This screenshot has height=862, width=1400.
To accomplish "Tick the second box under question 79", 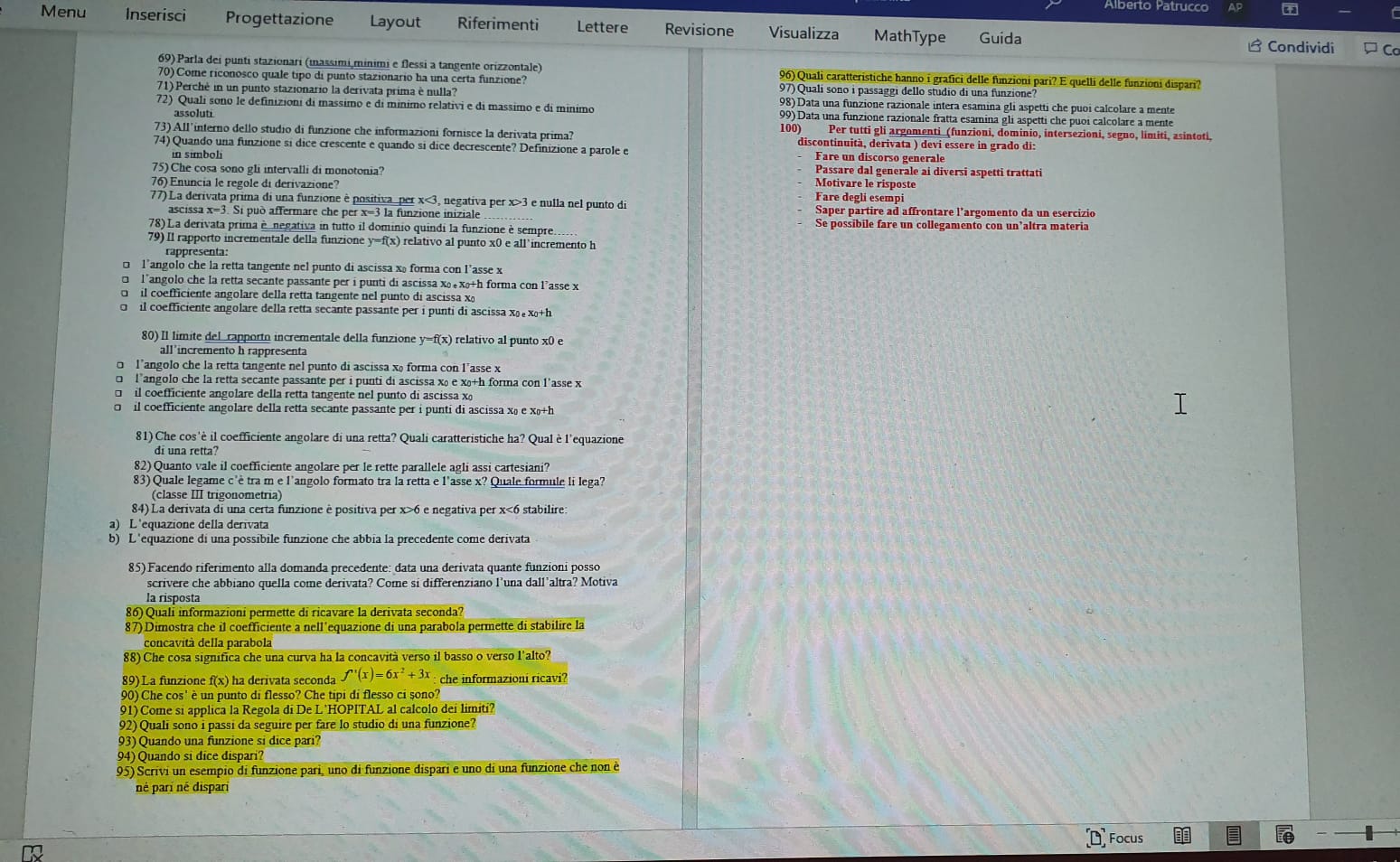I will 125,280.
